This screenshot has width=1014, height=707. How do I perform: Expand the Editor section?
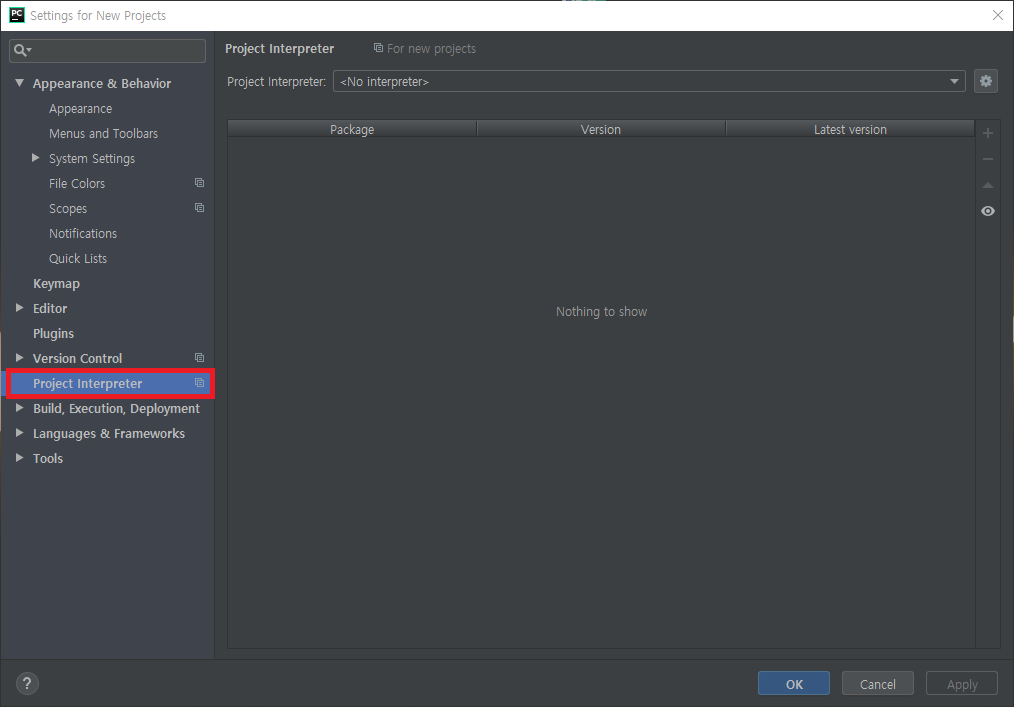coord(19,308)
